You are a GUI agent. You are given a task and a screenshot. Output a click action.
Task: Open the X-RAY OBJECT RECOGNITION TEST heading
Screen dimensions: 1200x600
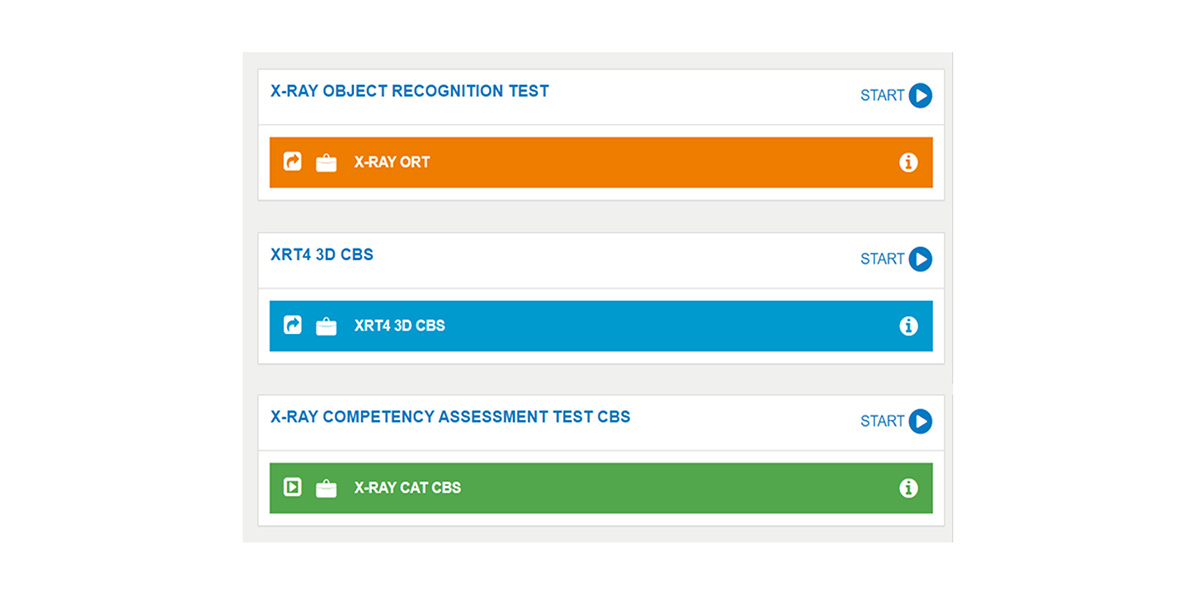[409, 91]
